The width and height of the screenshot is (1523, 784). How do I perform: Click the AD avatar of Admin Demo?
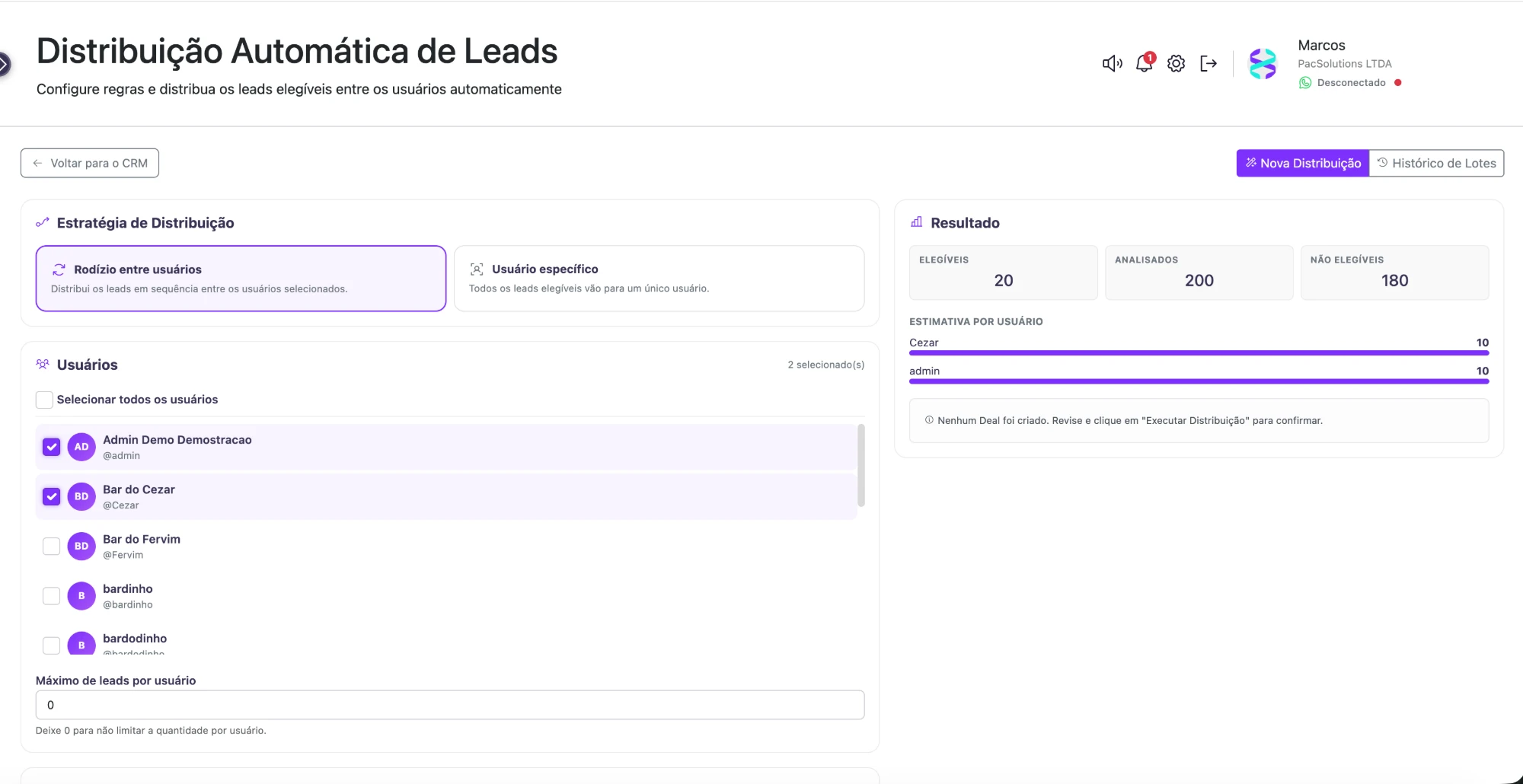81,447
